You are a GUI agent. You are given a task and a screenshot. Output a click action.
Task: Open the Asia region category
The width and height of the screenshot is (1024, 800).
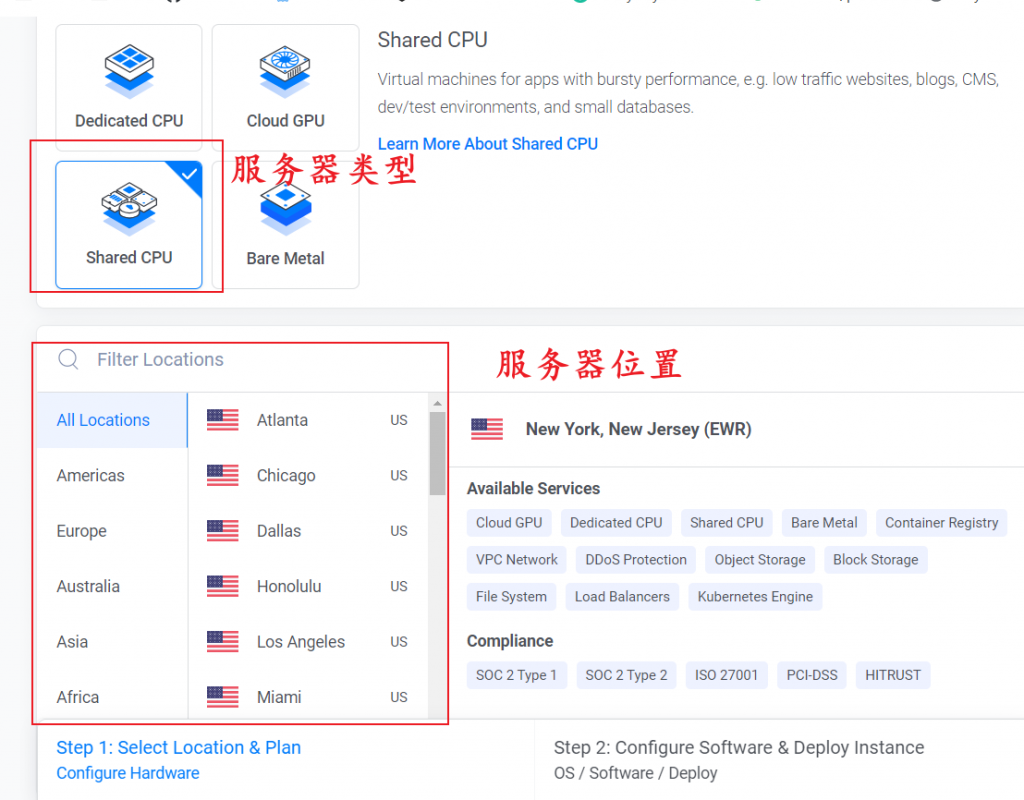(x=72, y=642)
